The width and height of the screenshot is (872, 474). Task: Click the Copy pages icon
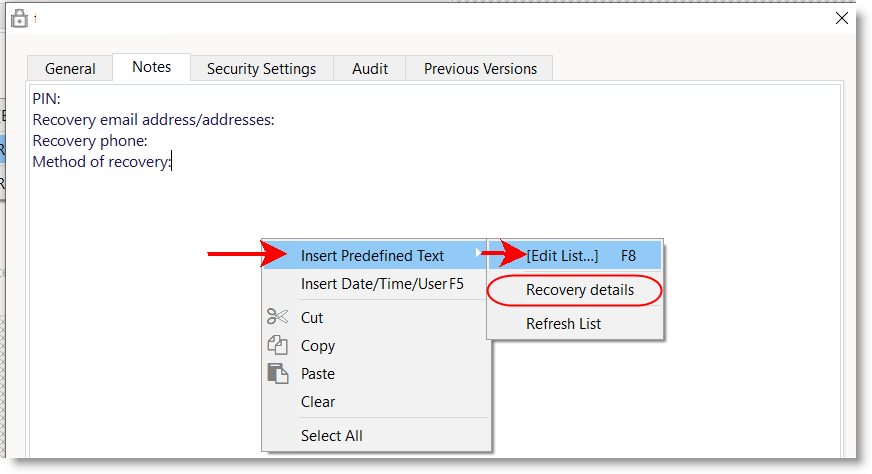pos(277,345)
